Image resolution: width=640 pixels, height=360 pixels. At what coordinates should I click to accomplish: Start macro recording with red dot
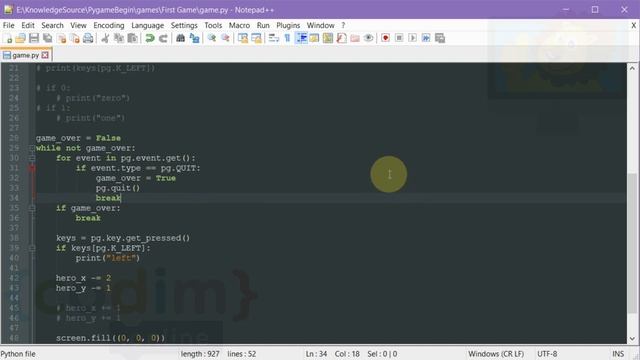click(385, 38)
